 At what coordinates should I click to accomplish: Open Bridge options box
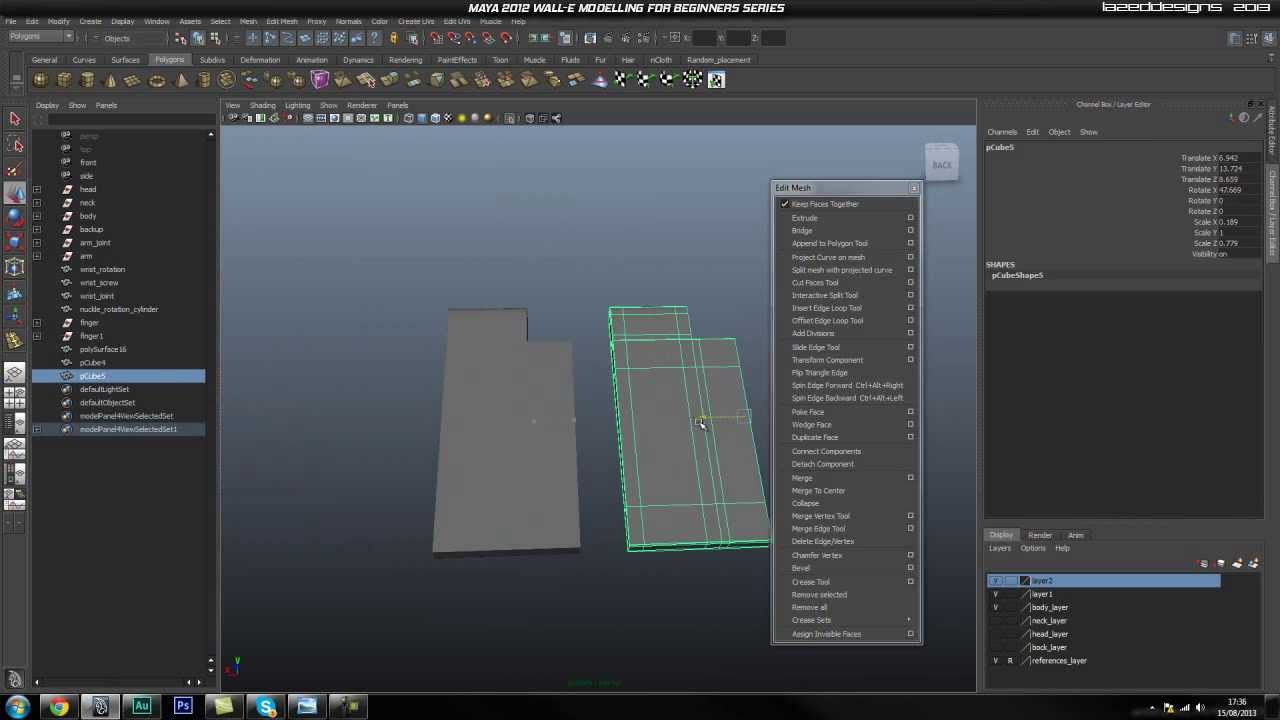pos(910,230)
